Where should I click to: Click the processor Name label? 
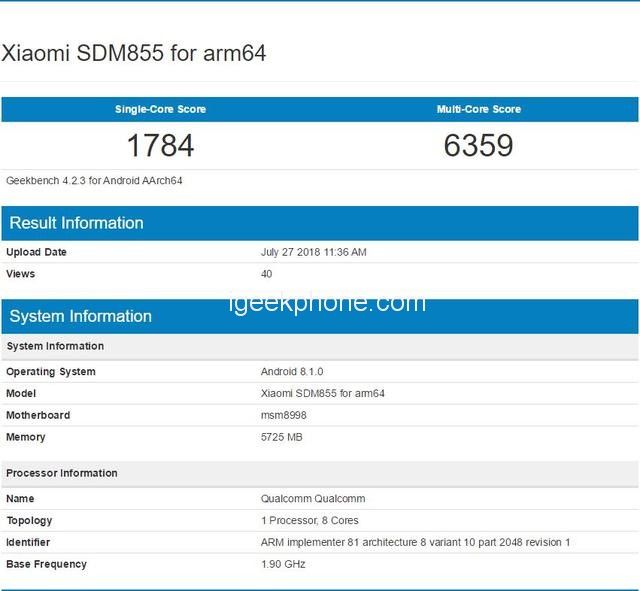20,499
